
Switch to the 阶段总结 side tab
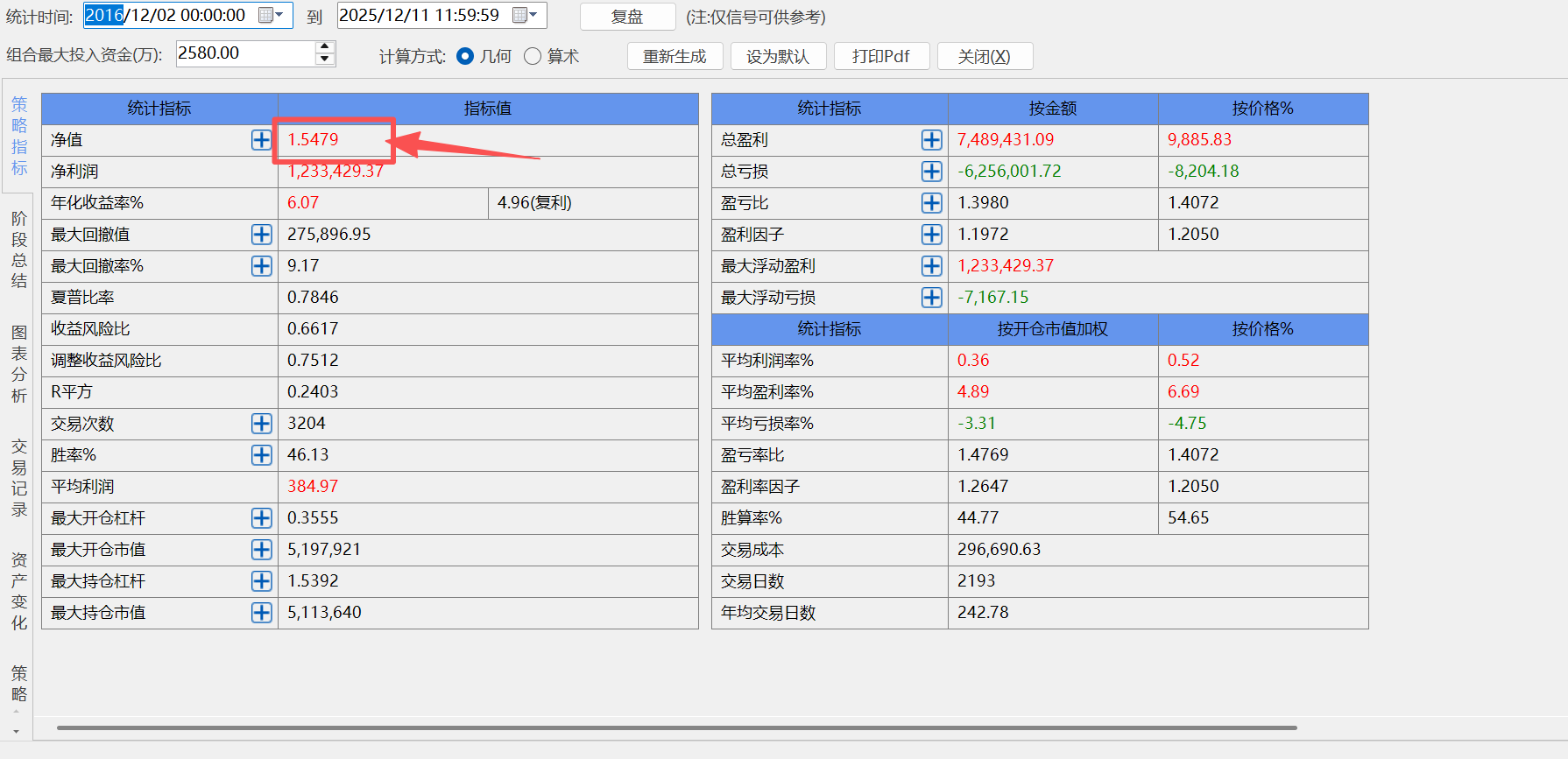pyautogui.click(x=19, y=249)
